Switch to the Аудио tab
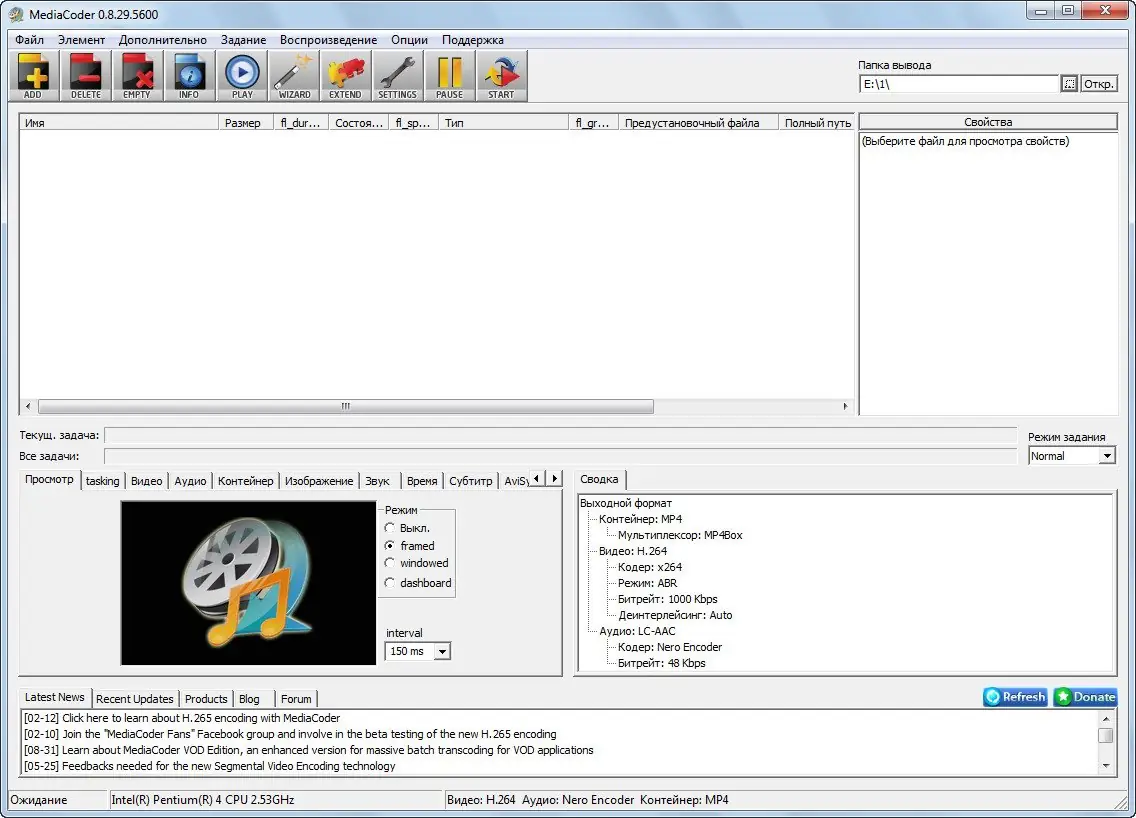The width and height of the screenshot is (1136, 818). [x=190, y=481]
